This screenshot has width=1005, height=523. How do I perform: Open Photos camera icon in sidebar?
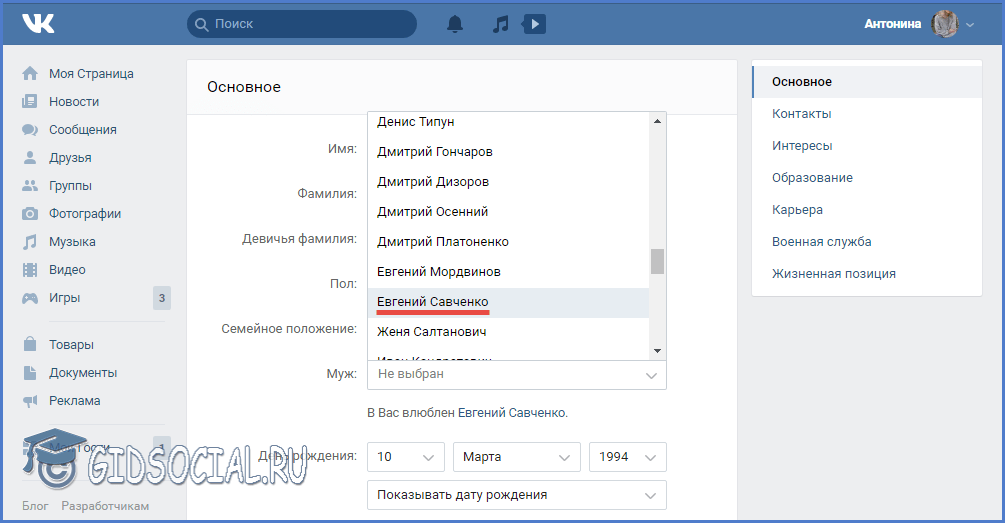point(30,214)
